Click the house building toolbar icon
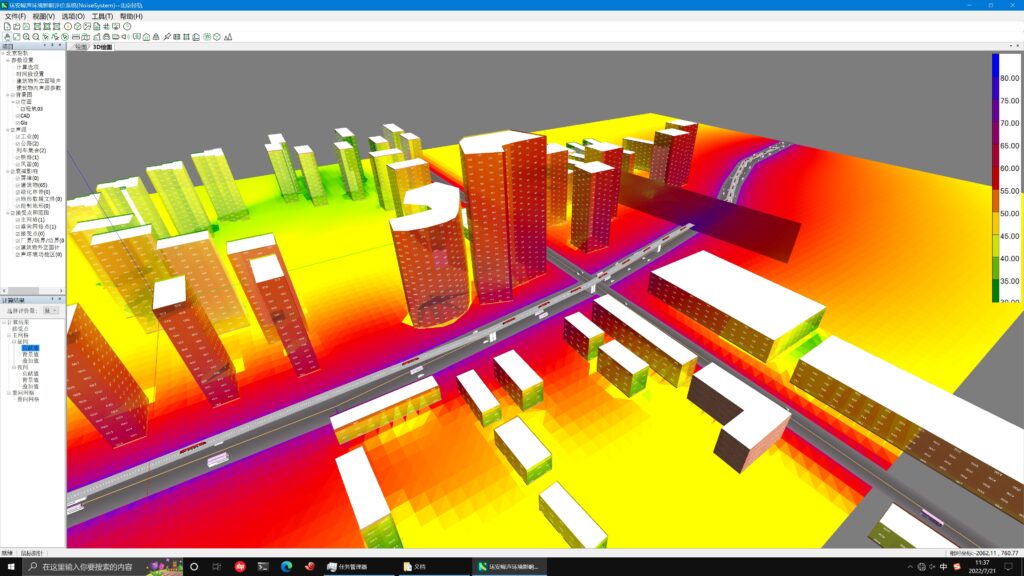 click(146, 37)
